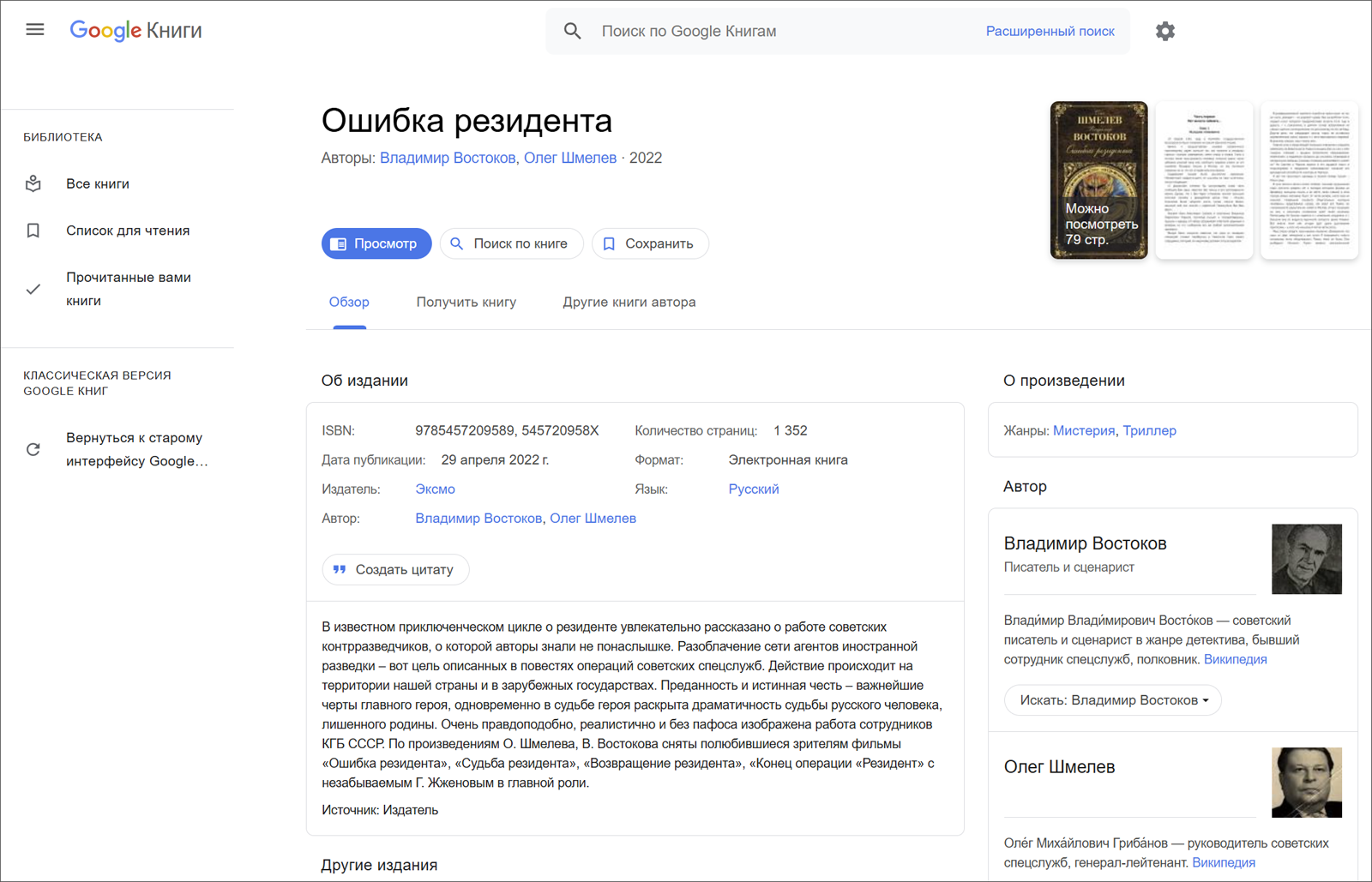Click 'Поиск по книге' button
Viewport: 1372px width, 882px height.
[511, 243]
